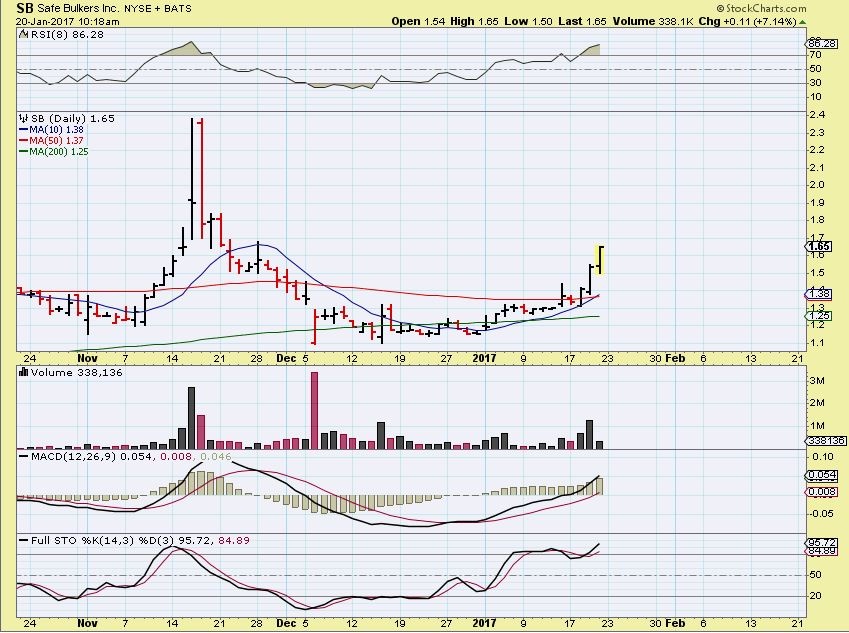Click the tallest pink volume bar in December

click(x=314, y=410)
